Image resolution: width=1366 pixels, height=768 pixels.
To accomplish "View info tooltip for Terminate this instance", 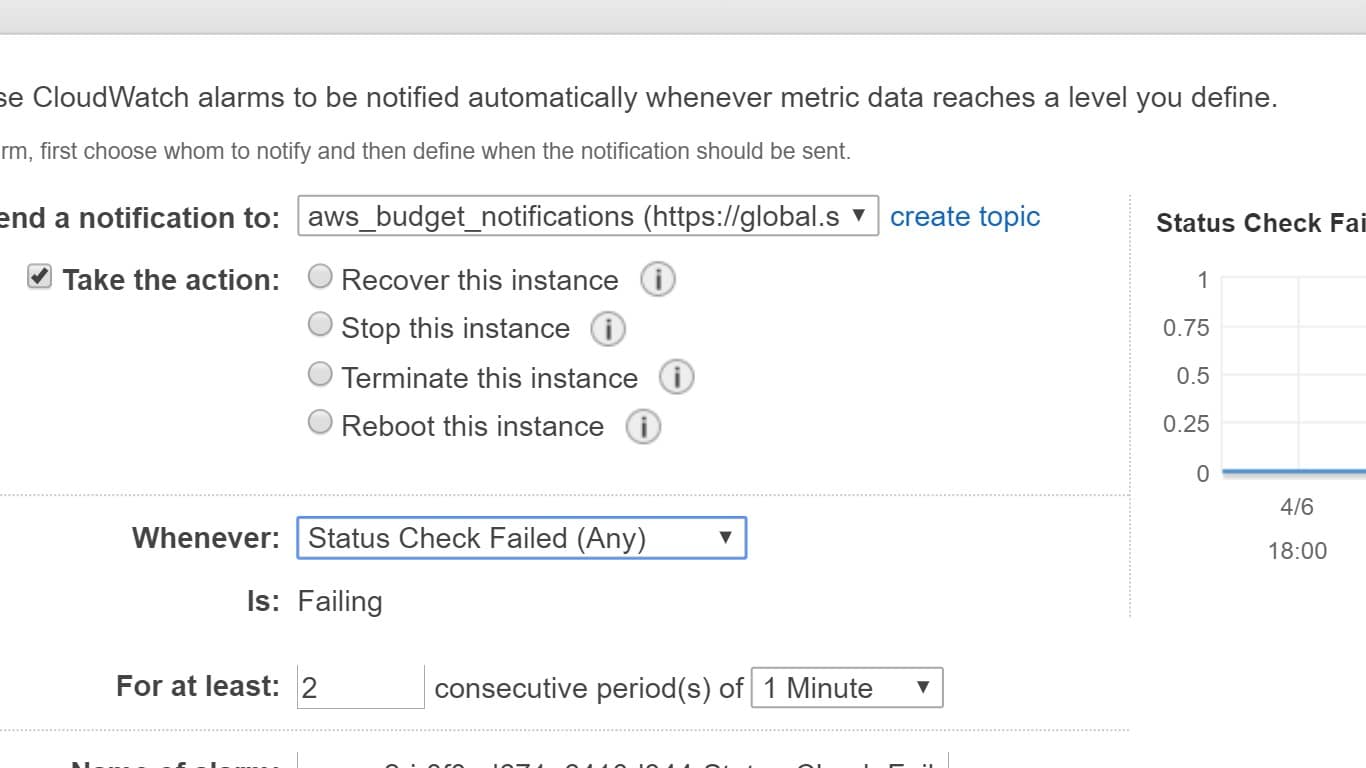I will (679, 377).
